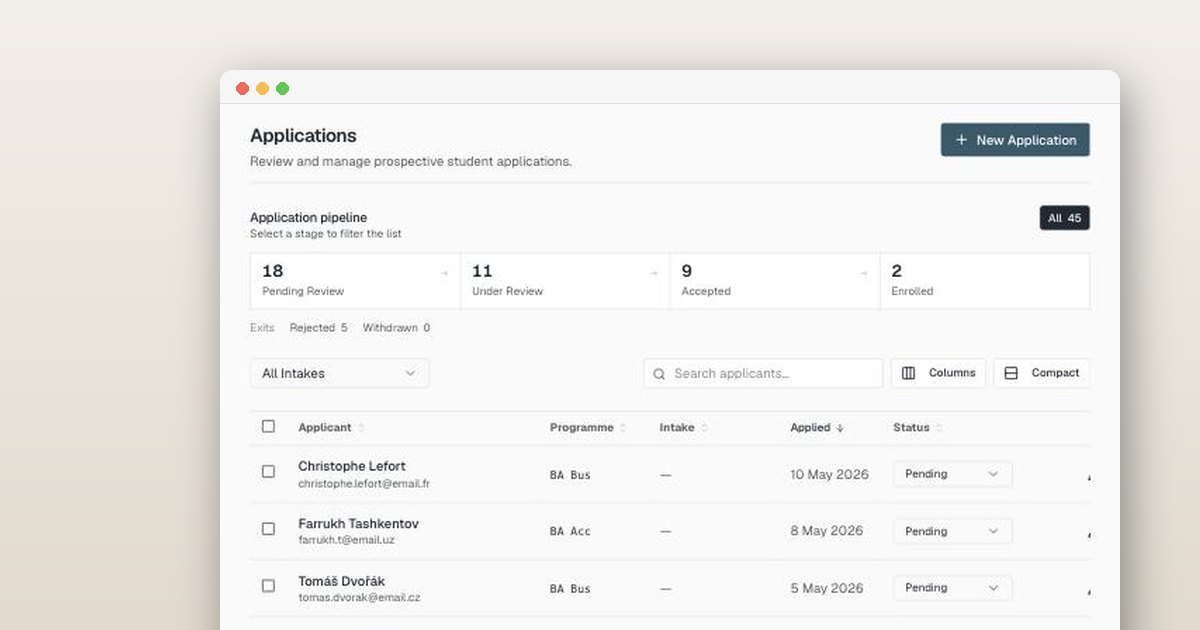Screen dimensions: 1200x630
Task: Sort by Status column header
Action: pyautogui.click(x=911, y=427)
